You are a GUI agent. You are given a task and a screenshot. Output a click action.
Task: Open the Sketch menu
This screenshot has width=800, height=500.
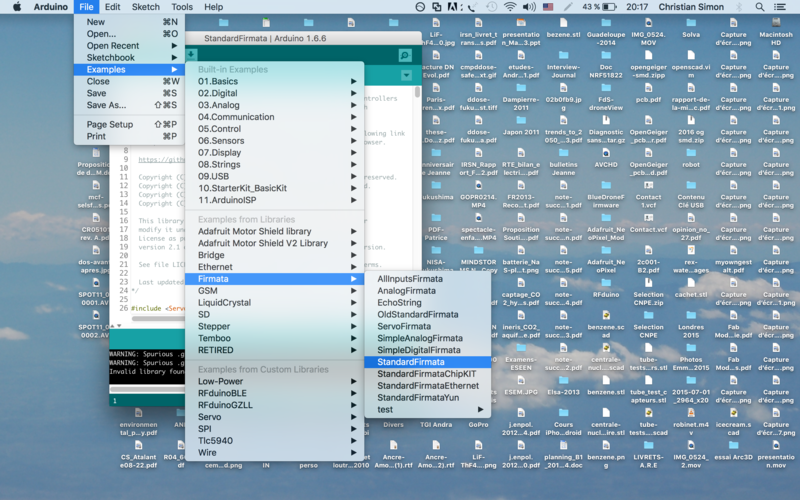point(145,7)
